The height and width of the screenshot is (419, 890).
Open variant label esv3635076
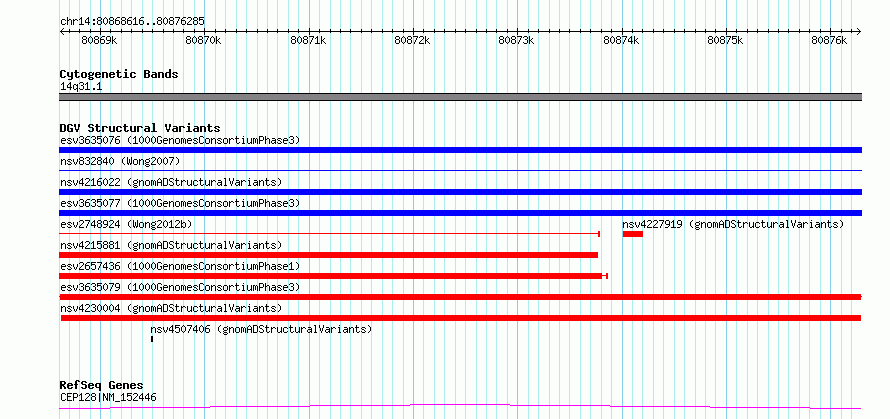click(180, 140)
